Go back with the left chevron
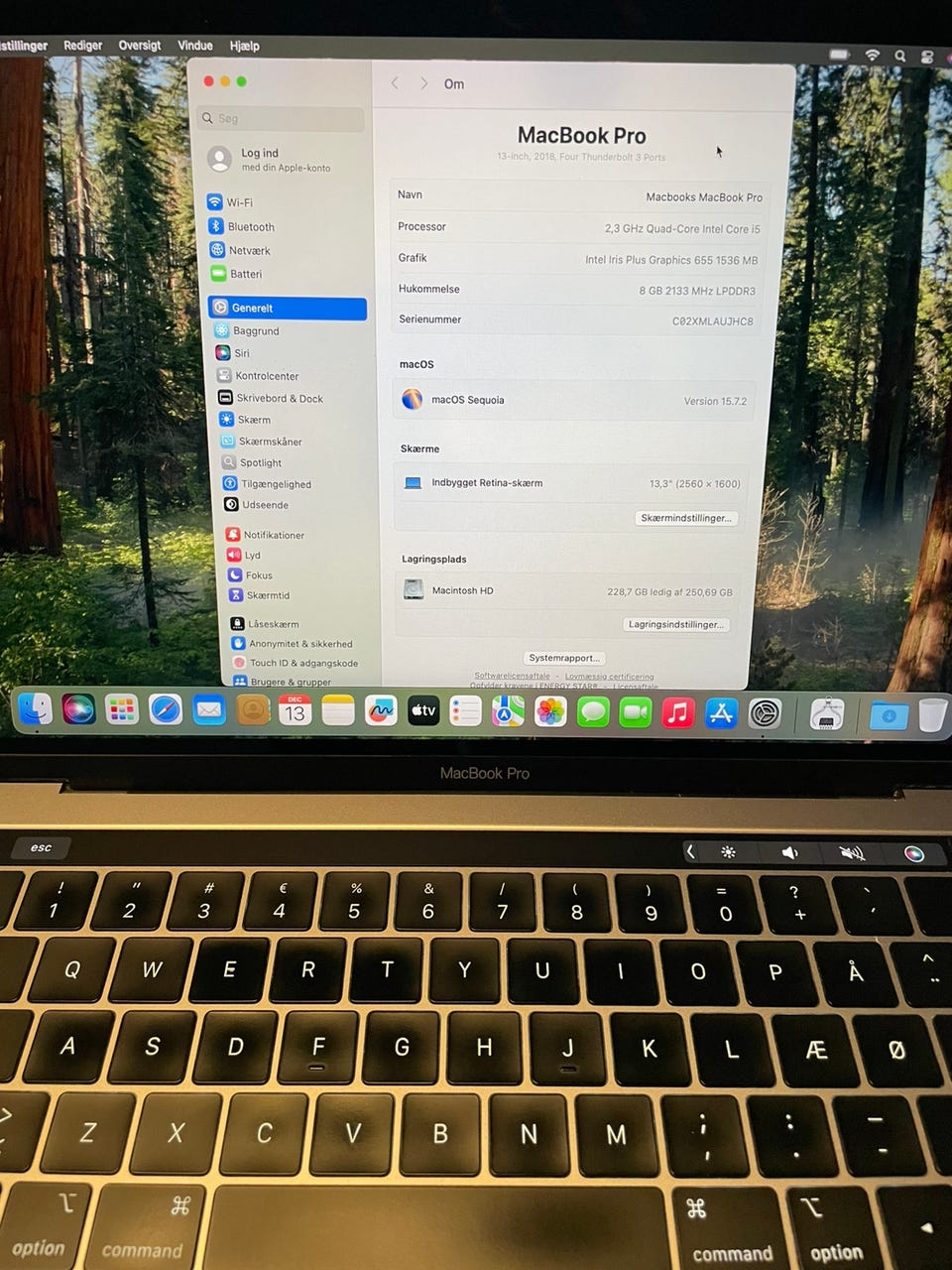The image size is (952, 1270). [395, 83]
